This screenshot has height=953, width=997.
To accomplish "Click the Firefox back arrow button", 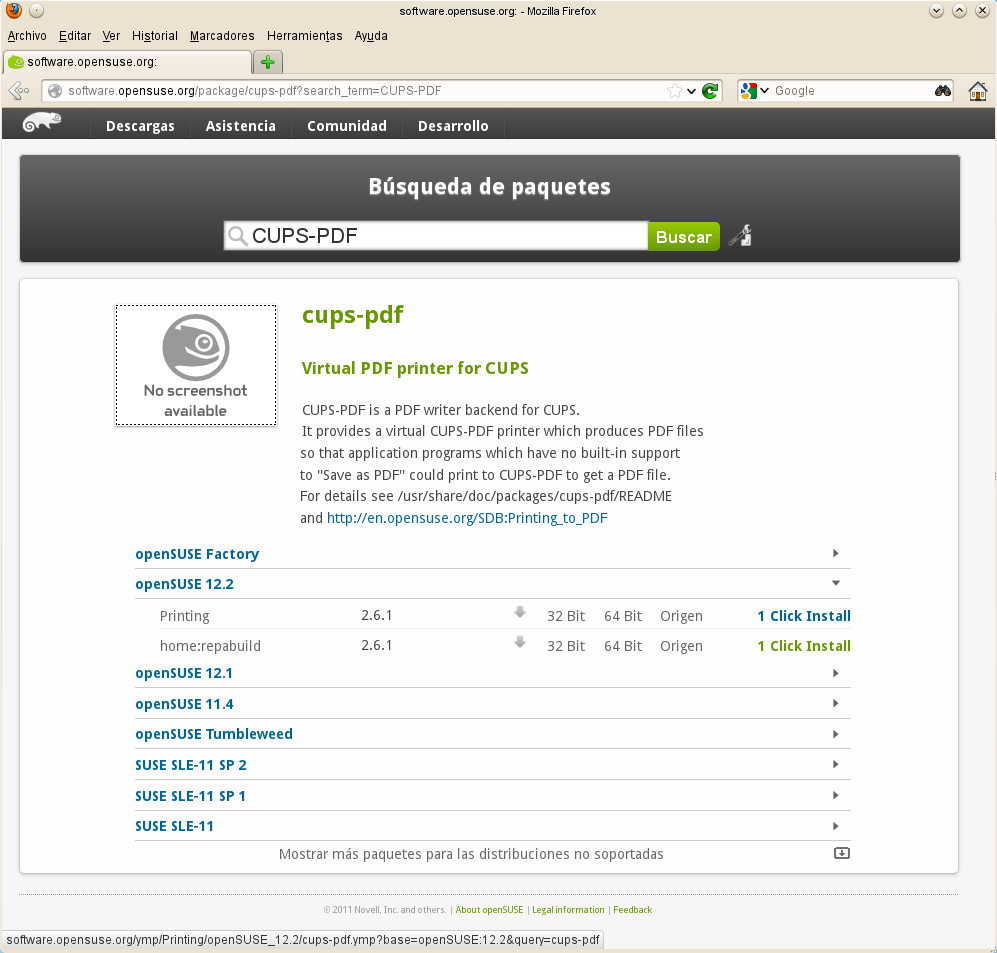I will pos(19,91).
